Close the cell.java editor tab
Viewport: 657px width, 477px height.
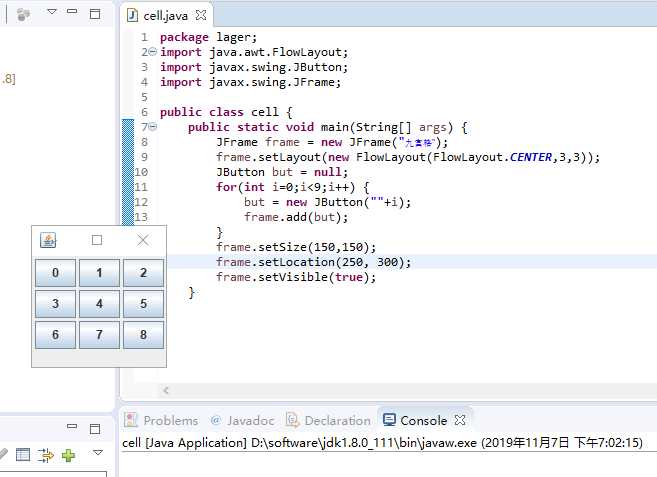click(201, 15)
